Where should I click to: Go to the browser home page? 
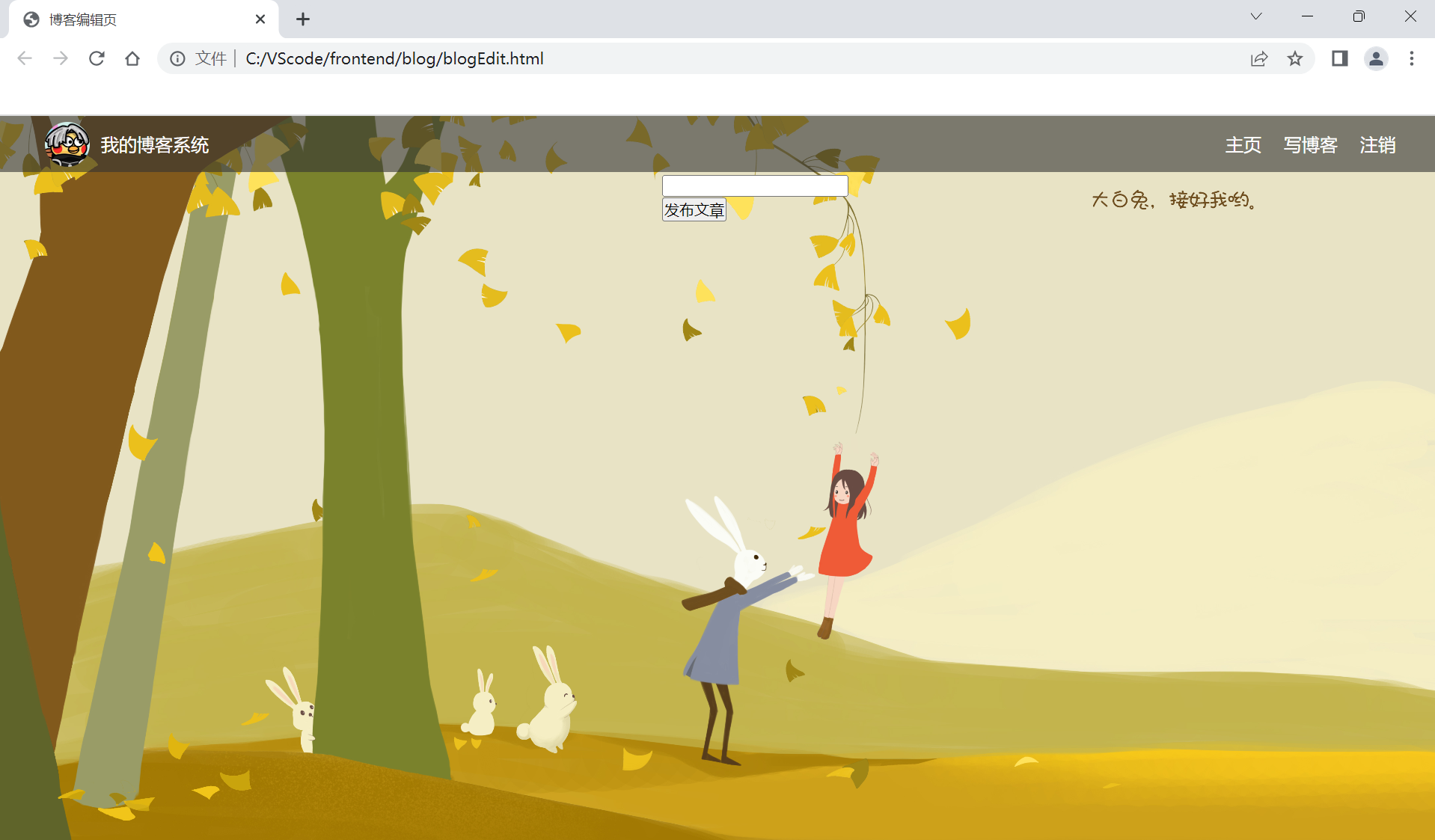click(132, 58)
